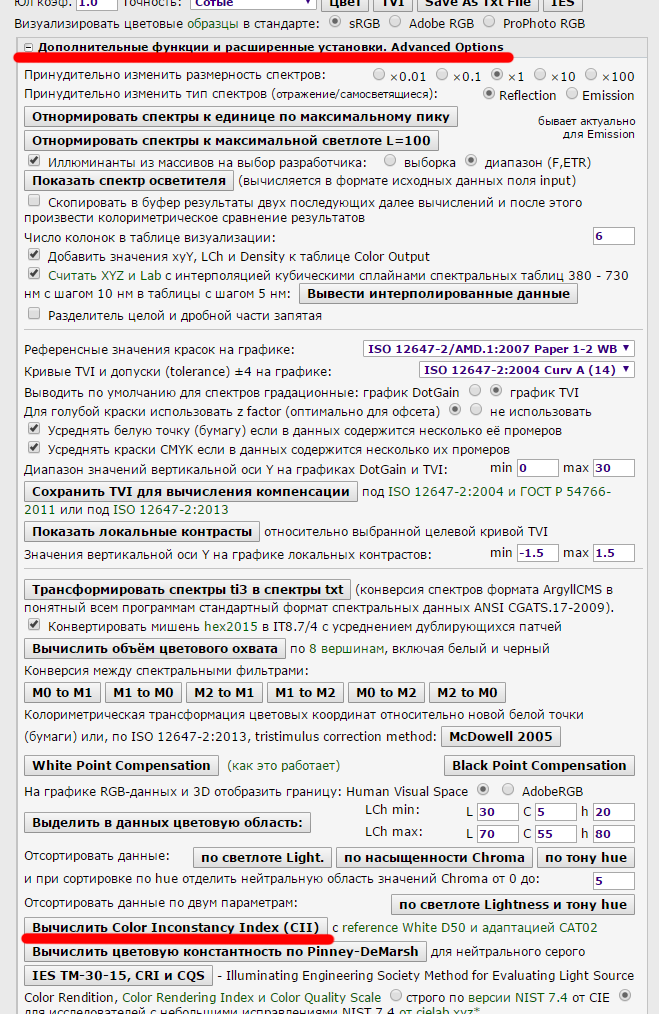This screenshot has width=659, height=1014.
Task: Enable comma as decimal separator
Action: 34,314
